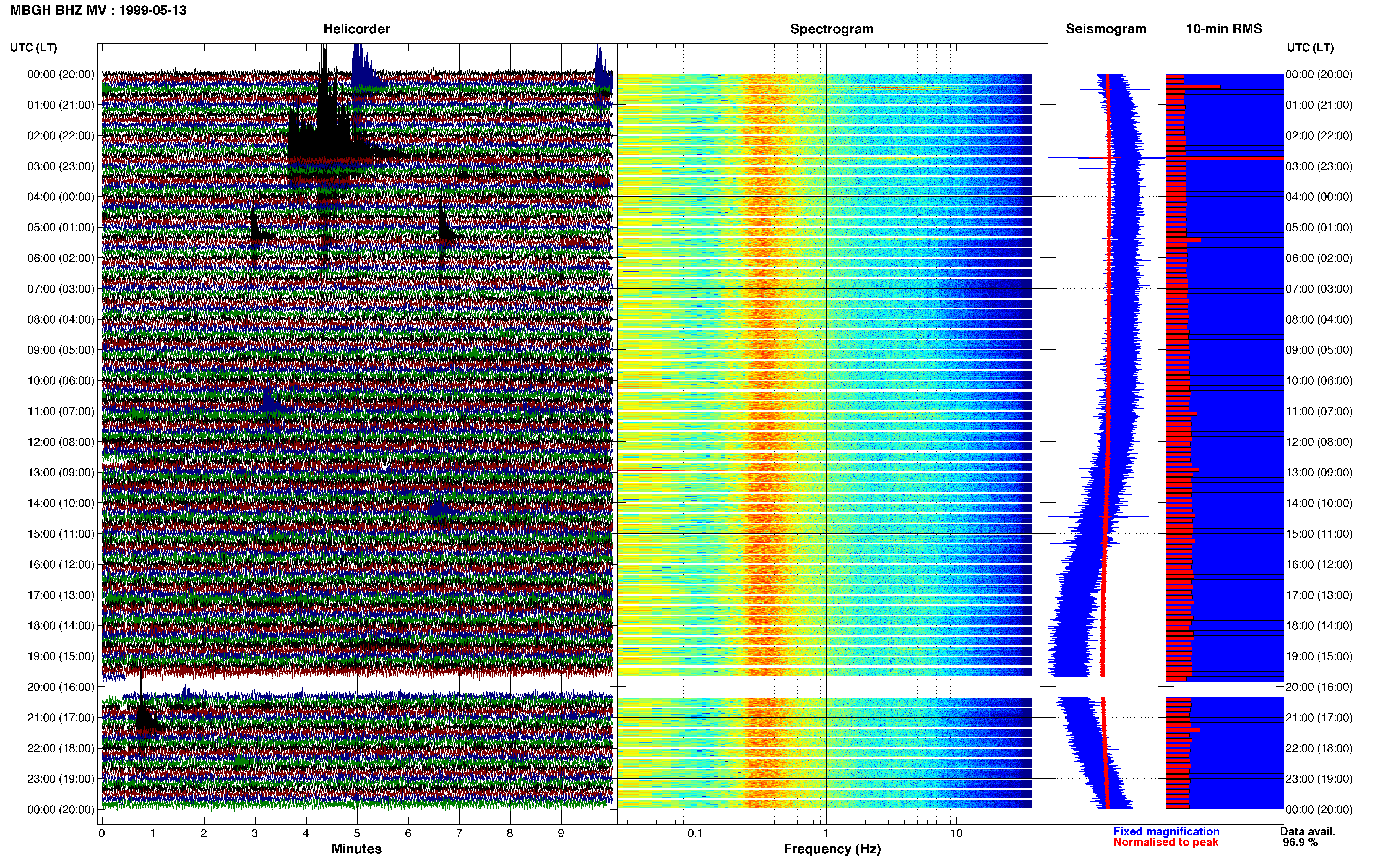
Task: Click the left-axis label 03:00 (23:00)
Action: click(61, 166)
